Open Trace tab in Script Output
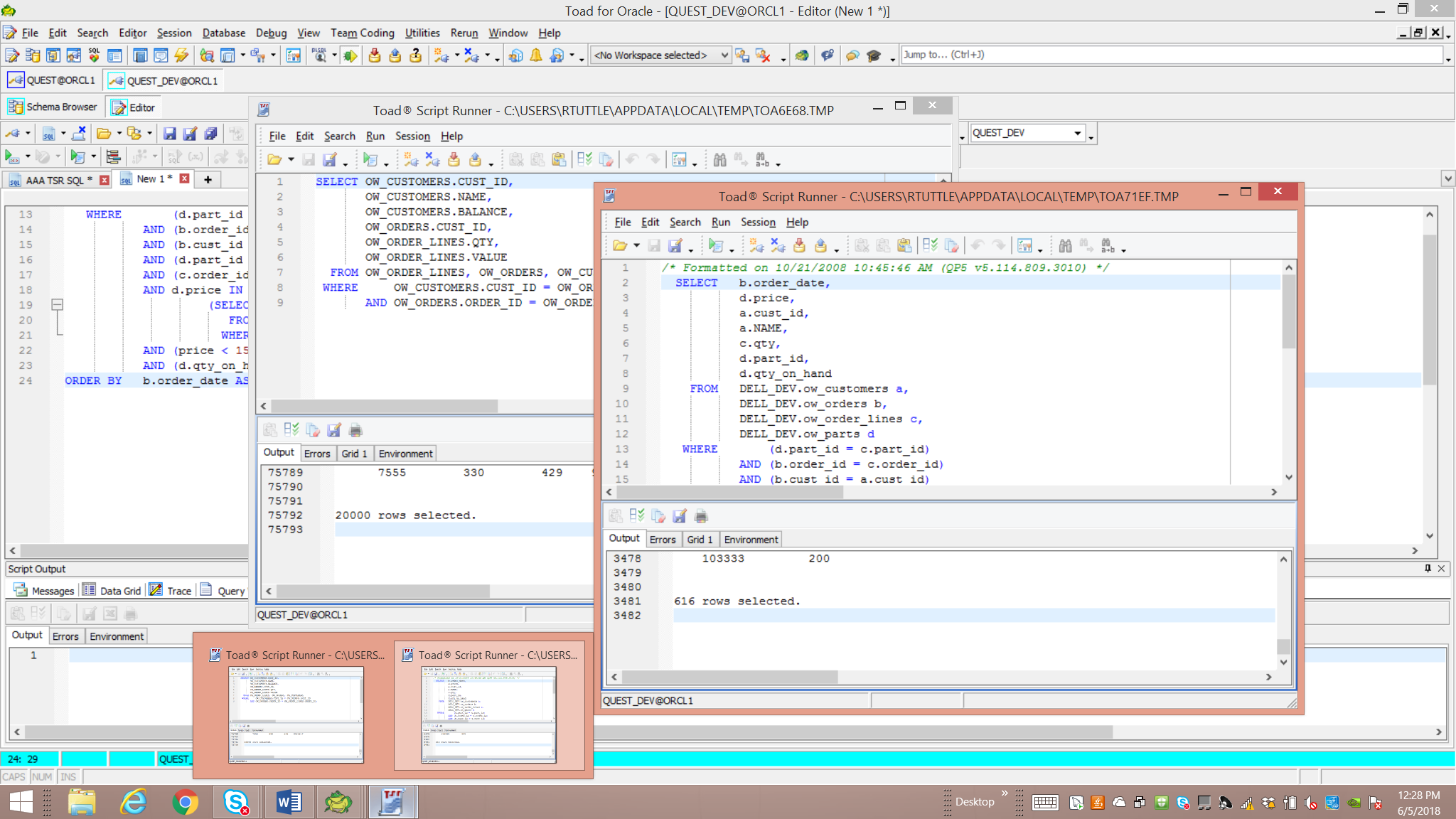This screenshot has width=1456, height=819. [171, 590]
